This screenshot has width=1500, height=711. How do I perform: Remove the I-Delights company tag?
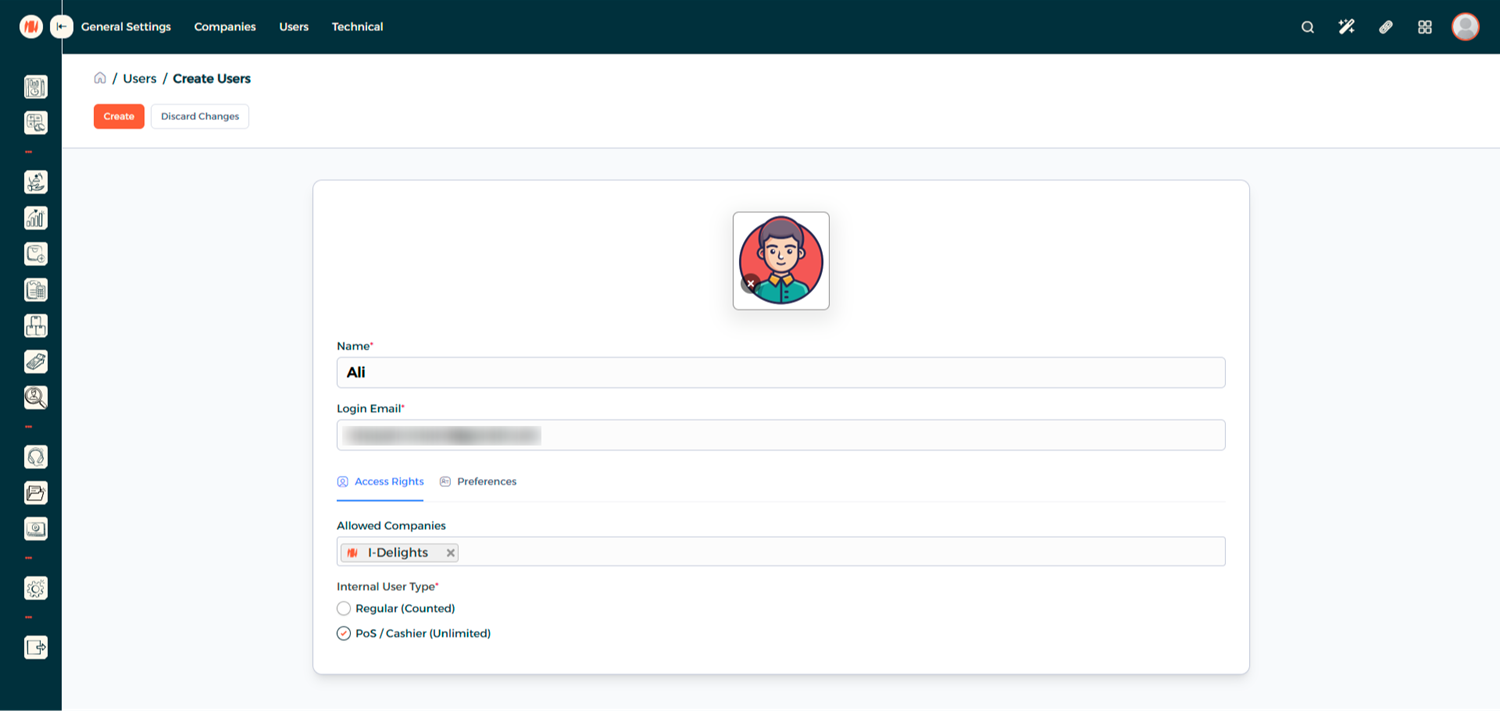click(451, 553)
